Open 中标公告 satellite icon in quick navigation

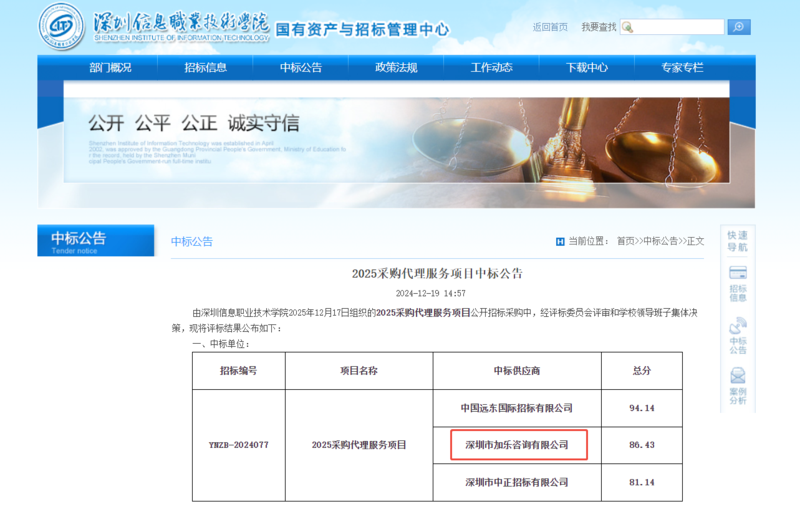click(x=738, y=326)
